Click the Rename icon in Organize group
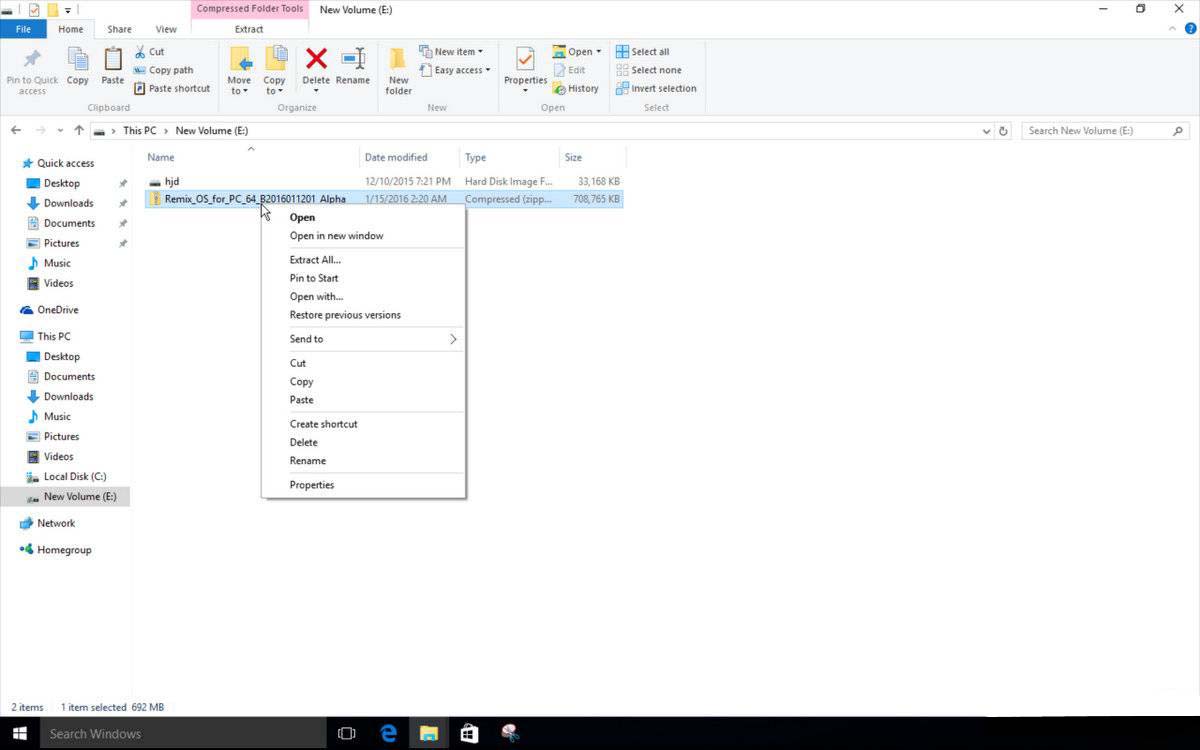 353,59
